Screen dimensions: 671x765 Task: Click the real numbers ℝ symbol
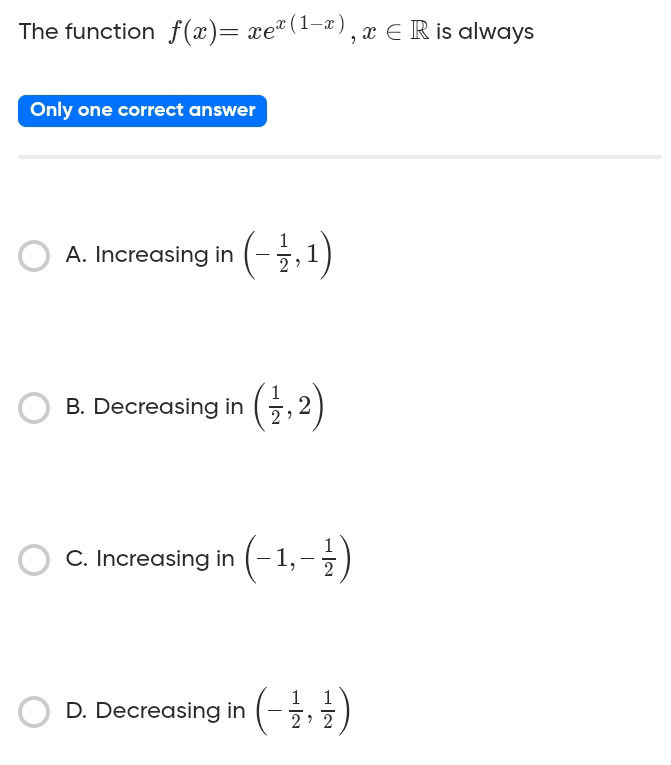[x=419, y=31]
